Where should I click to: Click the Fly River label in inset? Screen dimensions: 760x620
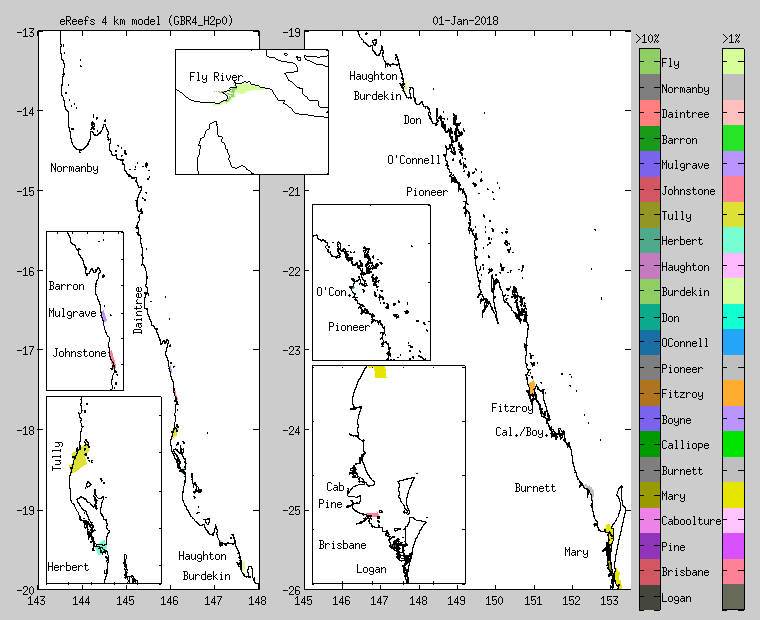coord(215,77)
